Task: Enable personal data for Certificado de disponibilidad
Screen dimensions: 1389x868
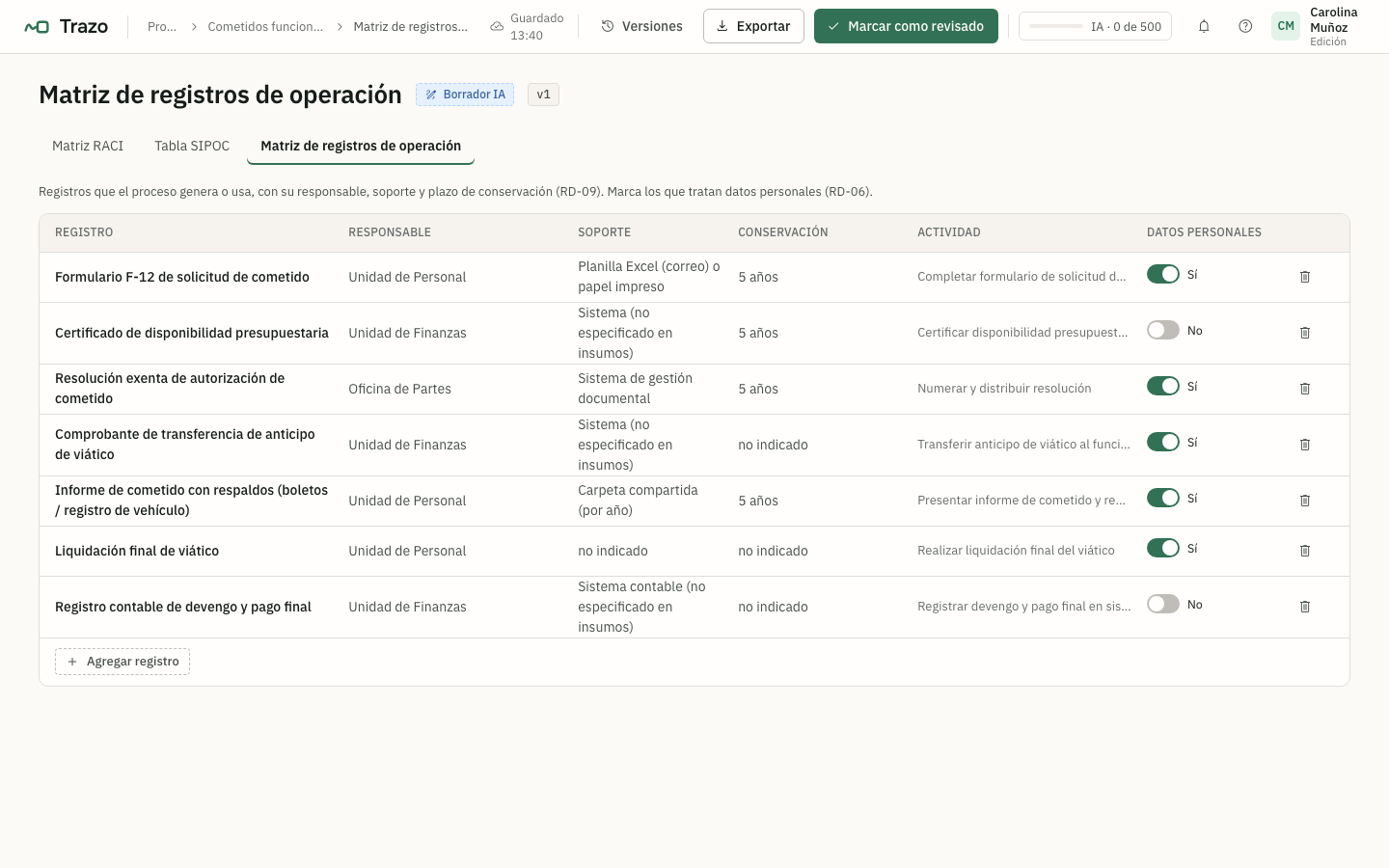Action: pos(1163,330)
